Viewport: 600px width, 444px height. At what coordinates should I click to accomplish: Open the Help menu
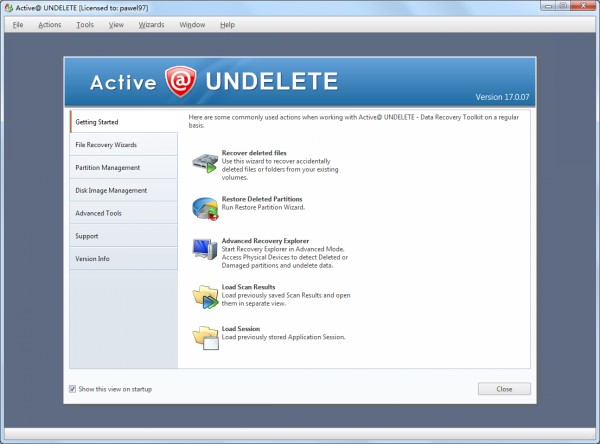click(227, 25)
